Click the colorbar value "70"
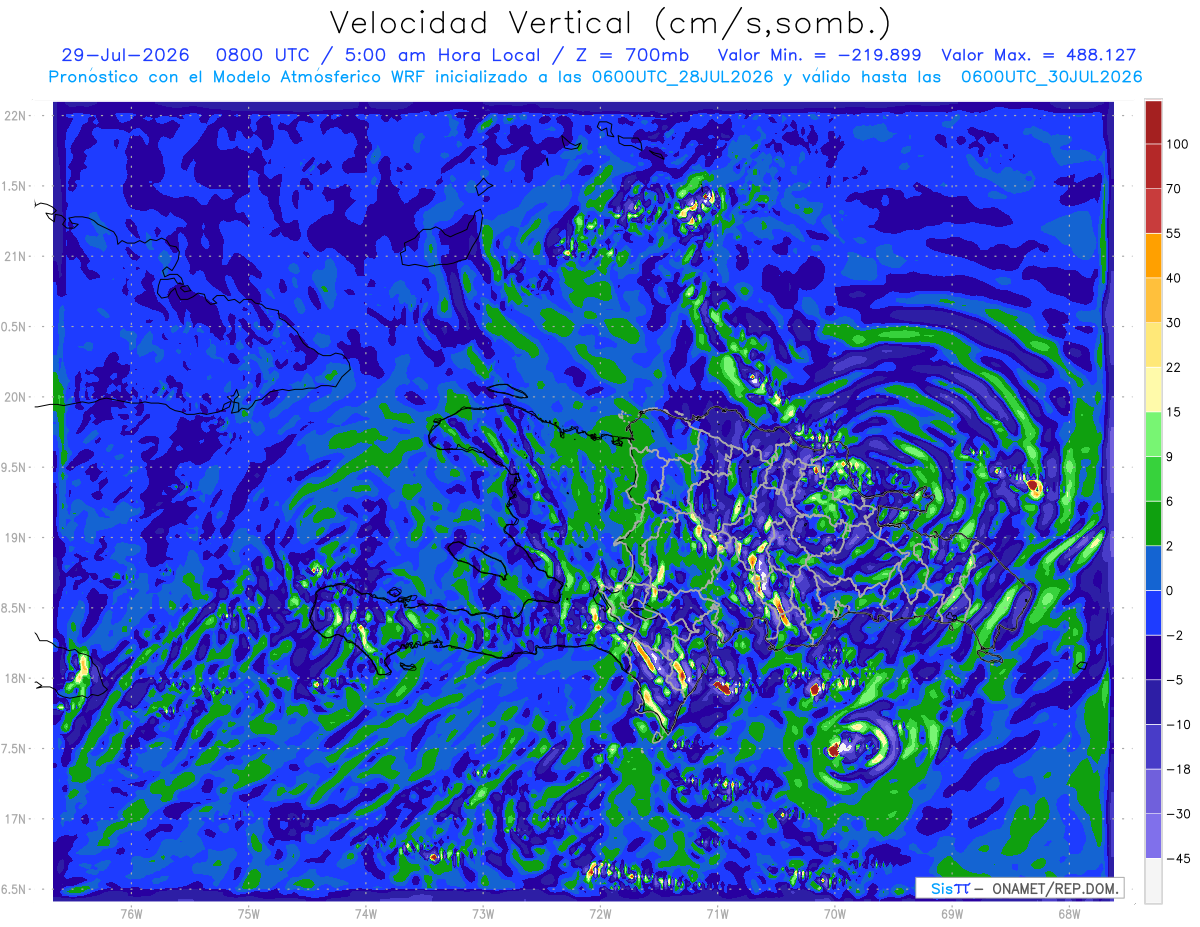 click(x=1173, y=189)
